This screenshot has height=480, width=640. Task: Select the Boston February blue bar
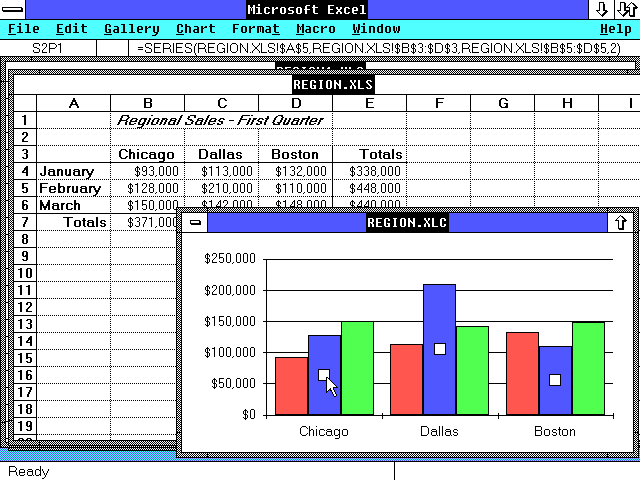(x=555, y=380)
